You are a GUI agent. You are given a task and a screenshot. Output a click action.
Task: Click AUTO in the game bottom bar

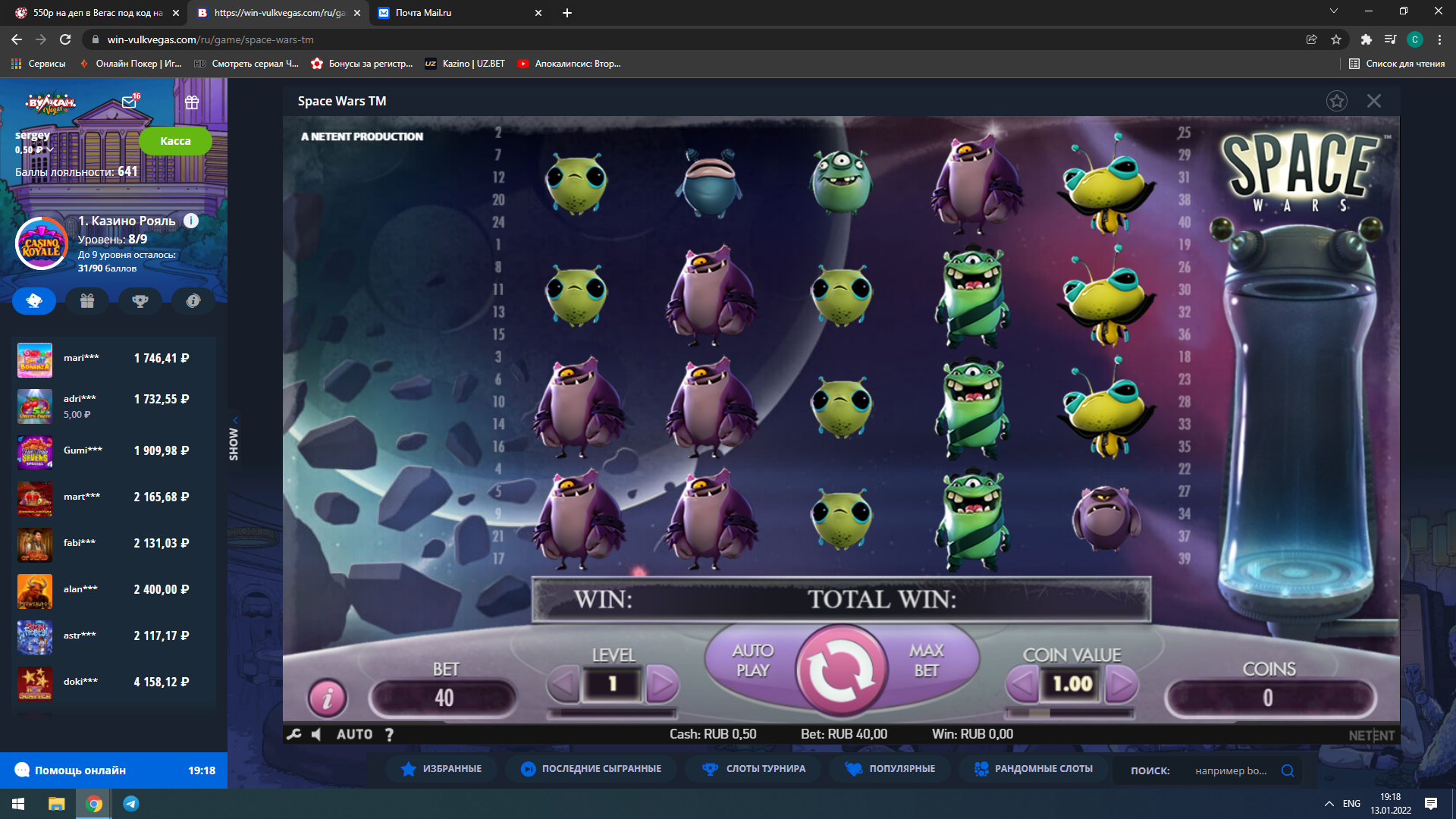354,734
